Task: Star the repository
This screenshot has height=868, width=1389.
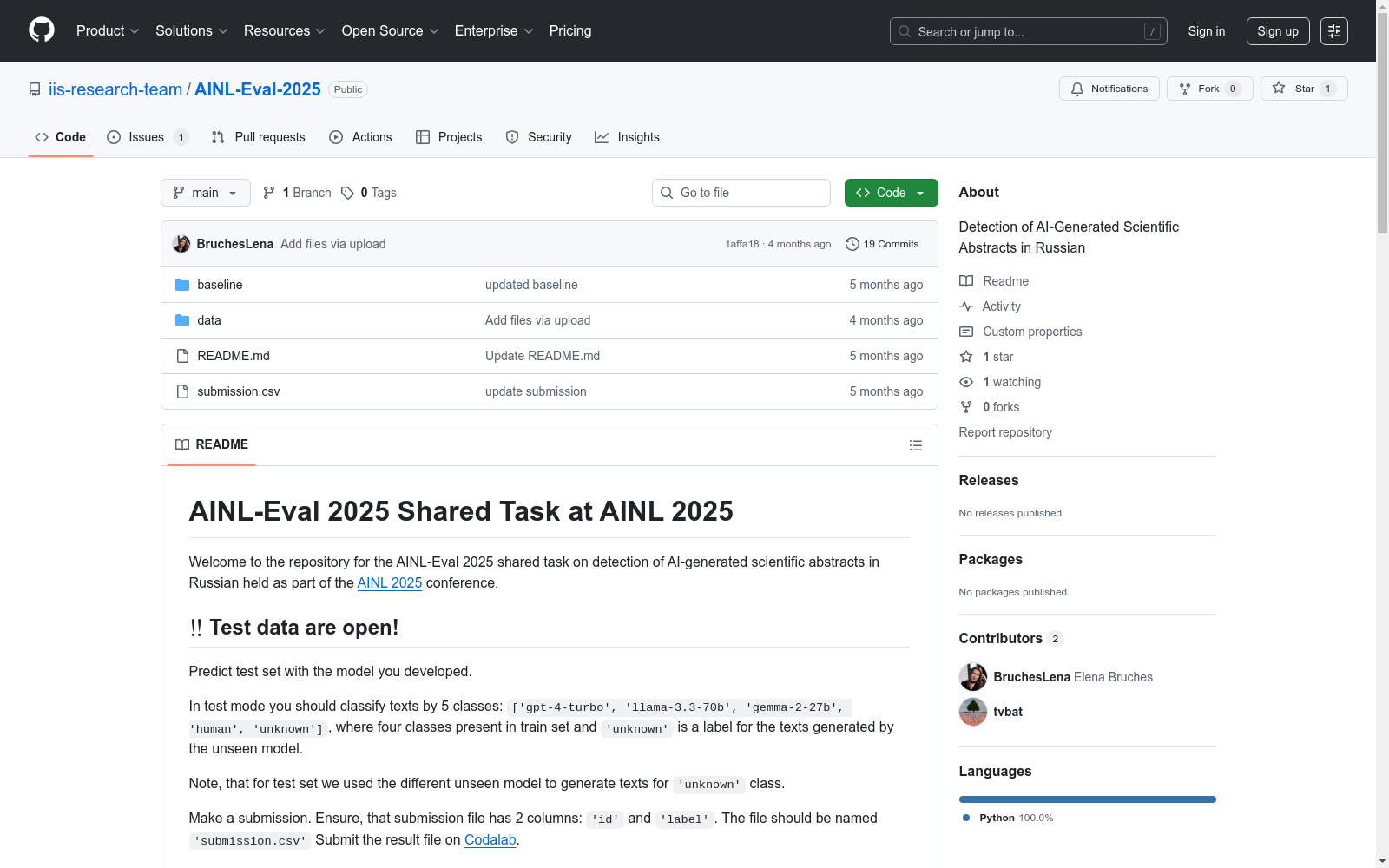Action: pyautogui.click(x=1304, y=89)
